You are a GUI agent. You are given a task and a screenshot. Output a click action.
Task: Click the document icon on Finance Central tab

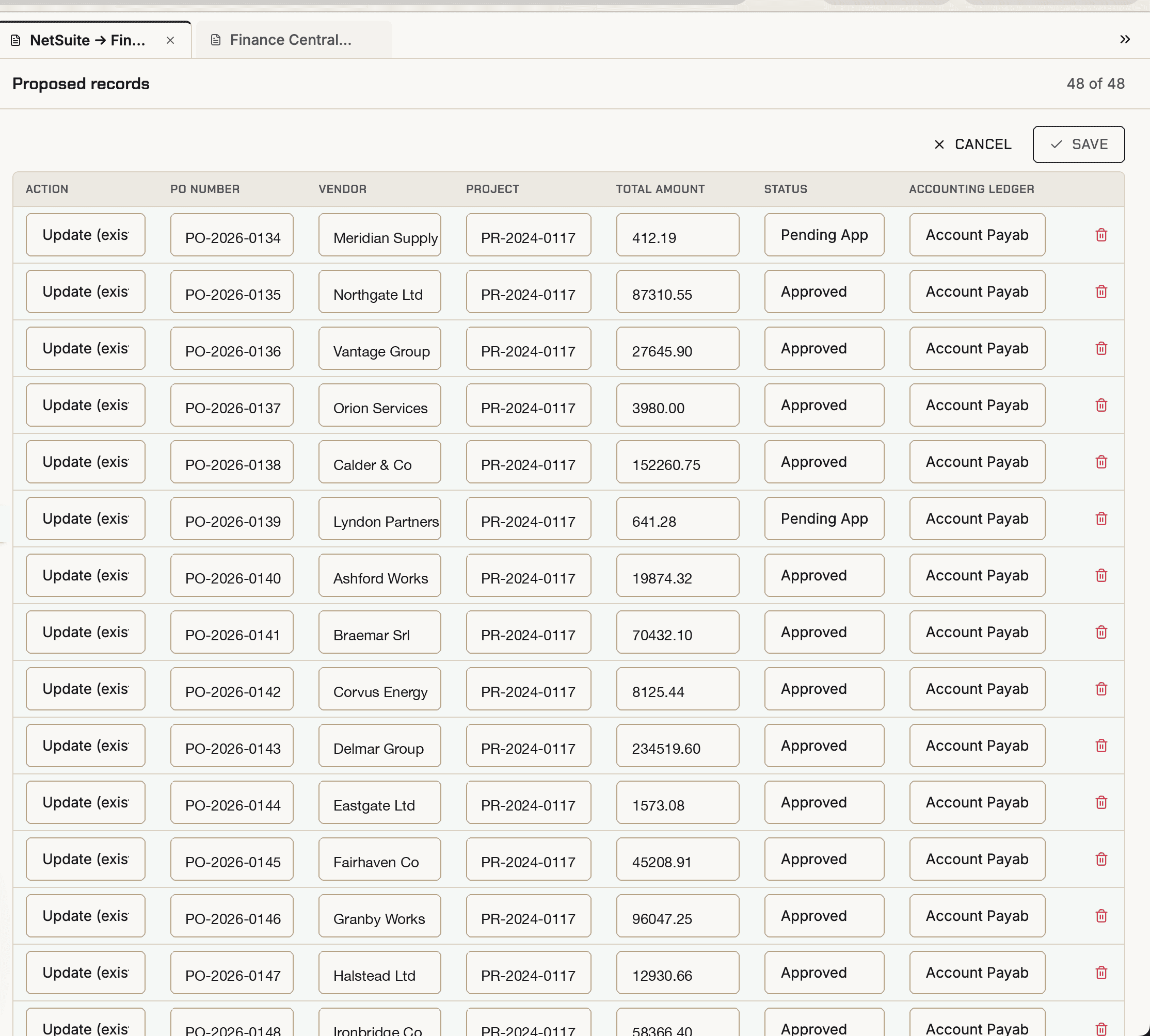[x=215, y=40]
